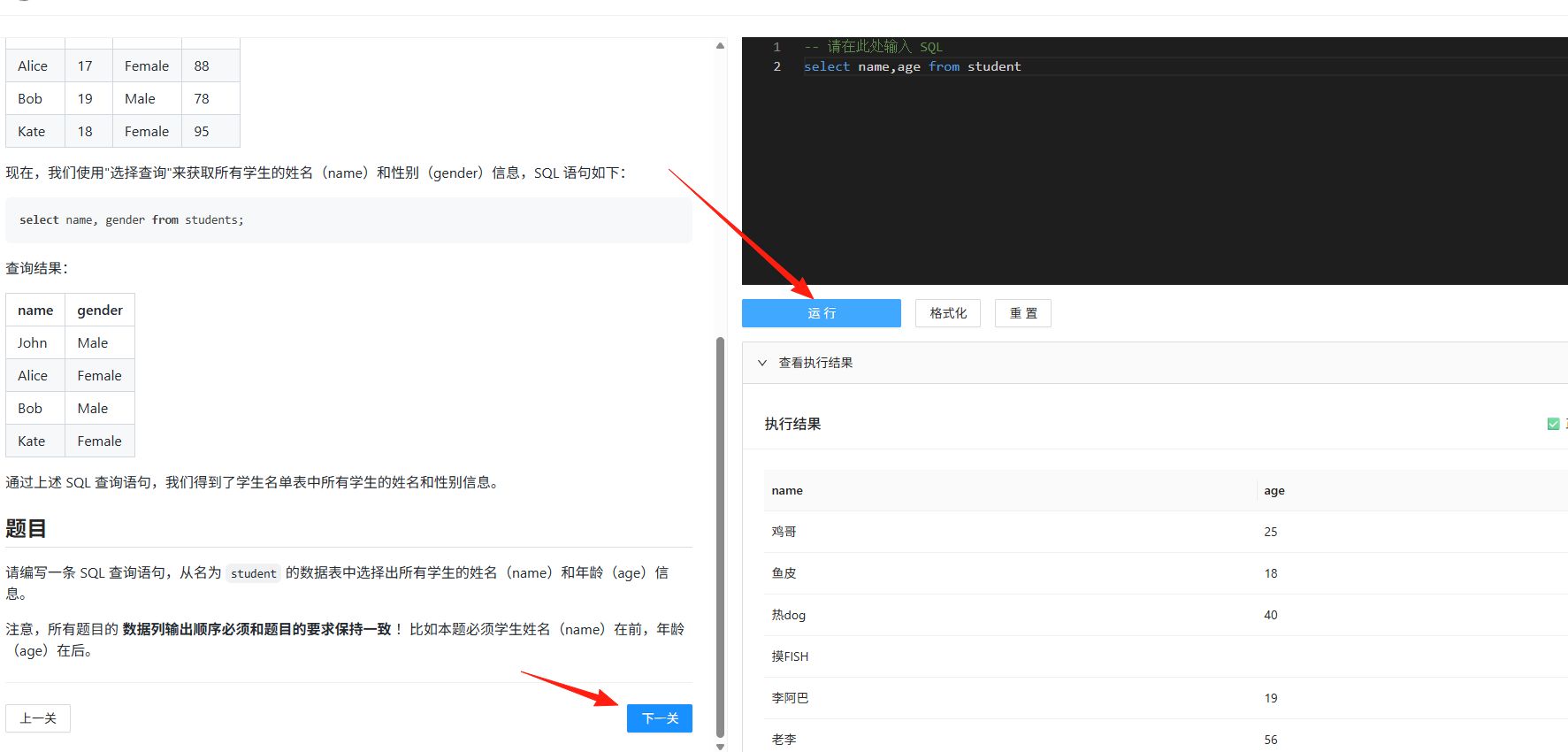Select the 鸡哥 row in the results
The width and height of the screenshot is (1568, 752).
point(1166,532)
